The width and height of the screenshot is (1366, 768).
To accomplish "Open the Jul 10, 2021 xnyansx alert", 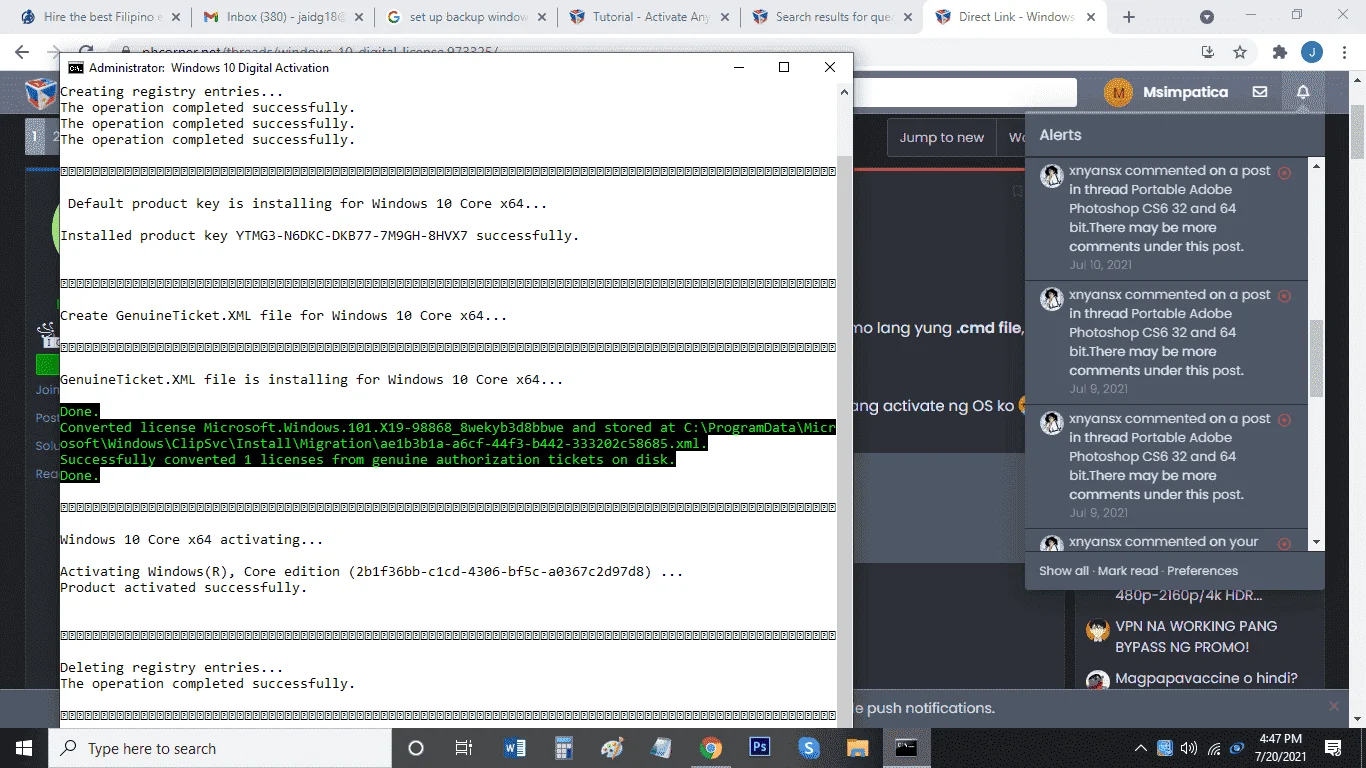I will click(1166, 218).
